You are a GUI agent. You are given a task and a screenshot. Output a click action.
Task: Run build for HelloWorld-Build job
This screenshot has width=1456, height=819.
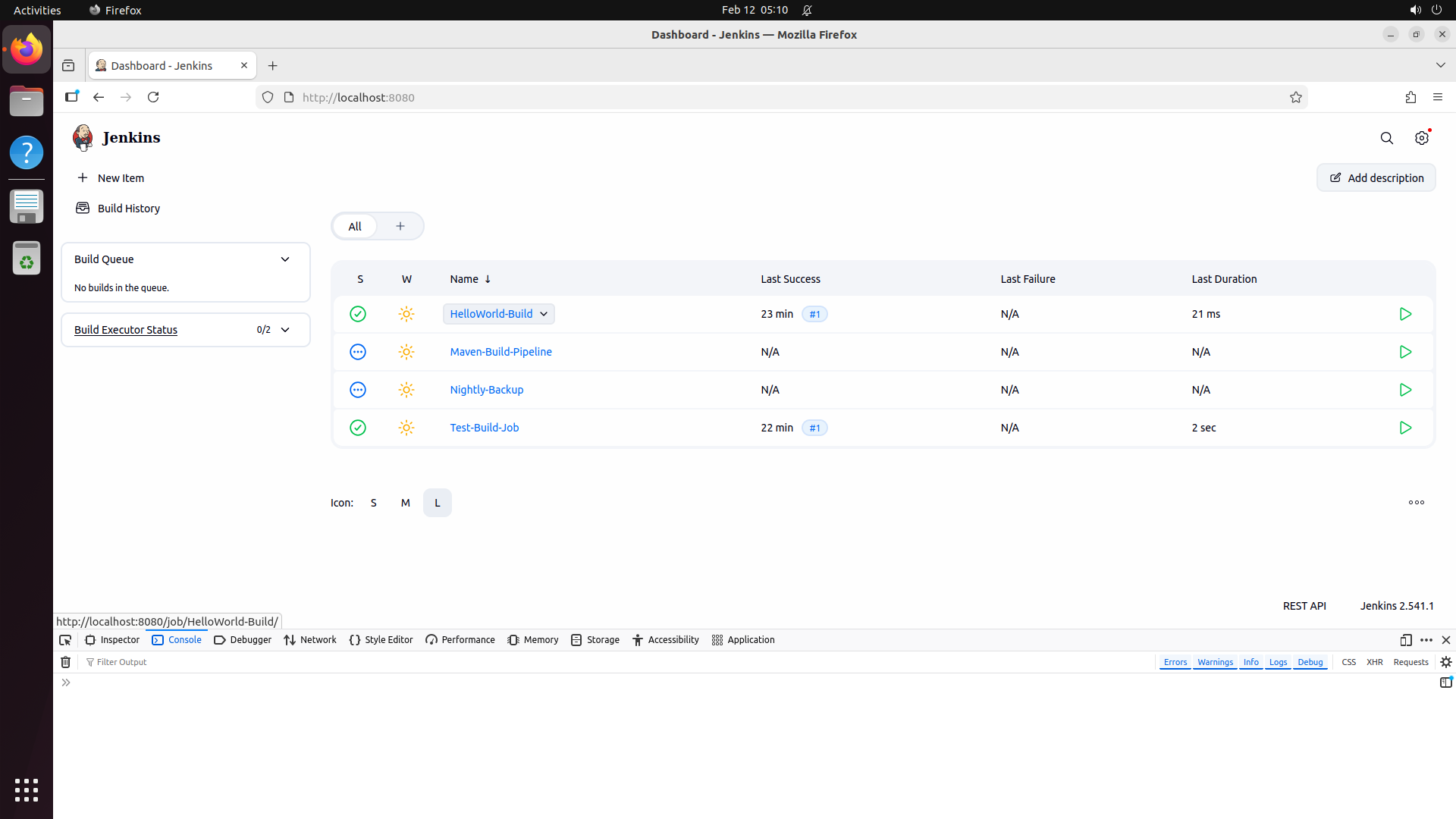tap(1405, 314)
